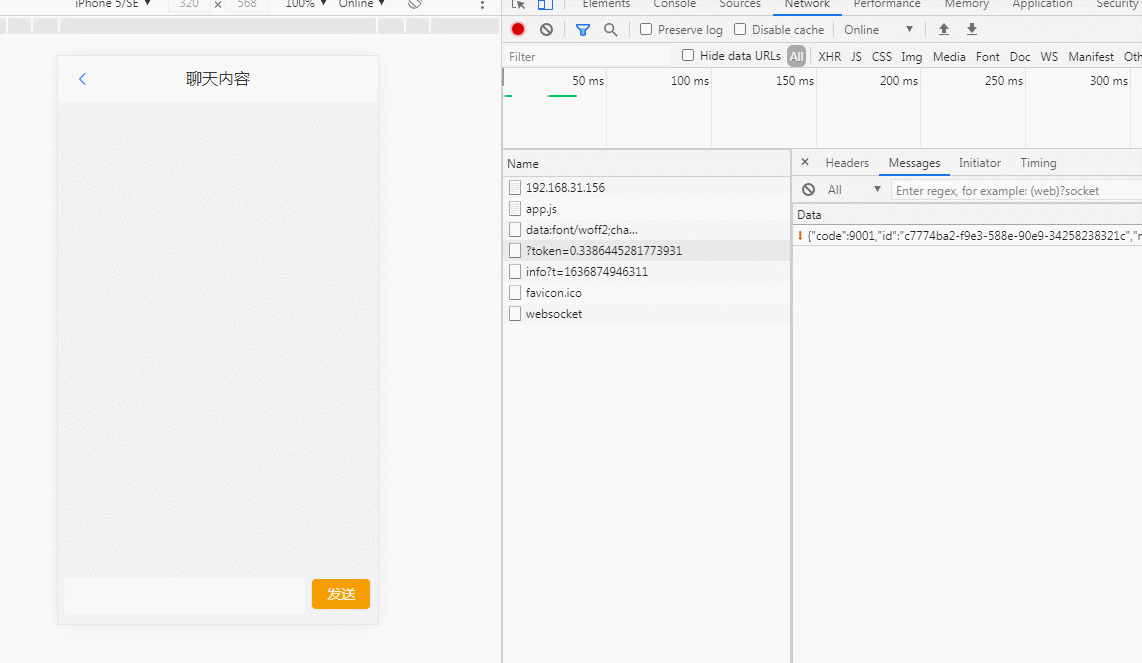This screenshot has height=663, width=1142.
Task: Open the iPhone 5/SE device dropdown
Action: 112,4
